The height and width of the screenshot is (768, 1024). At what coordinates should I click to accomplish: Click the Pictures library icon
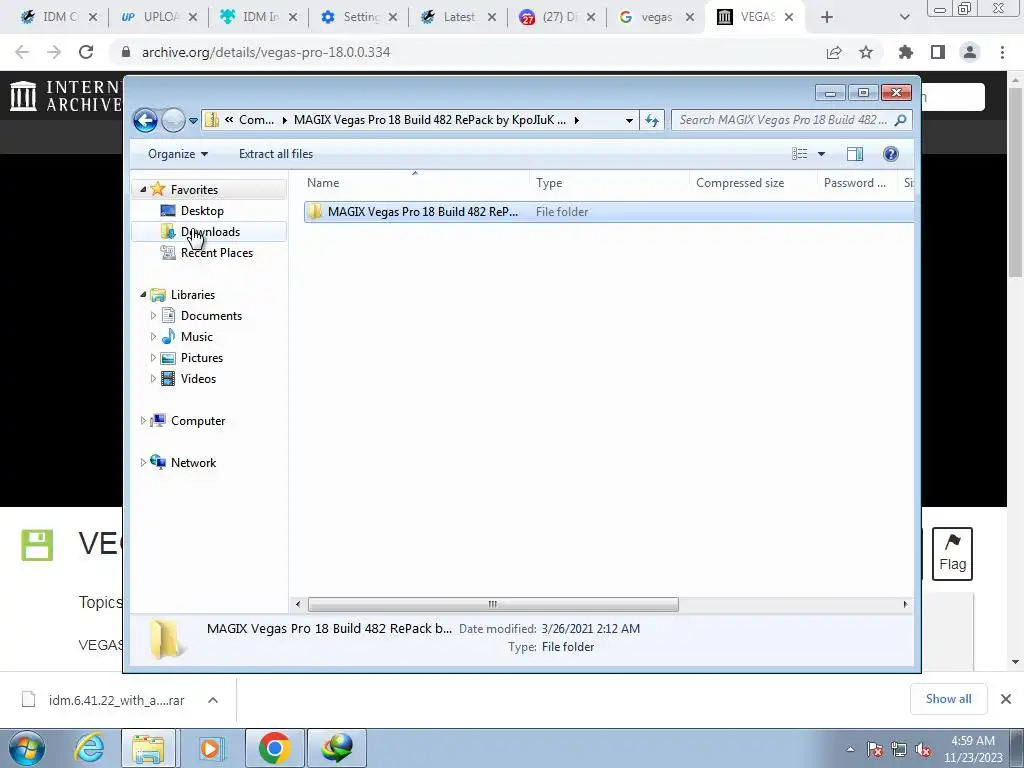(x=168, y=358)
